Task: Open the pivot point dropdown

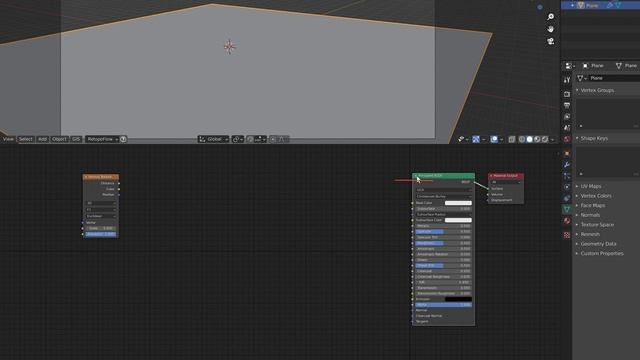Action: click(x=238, y=139)
